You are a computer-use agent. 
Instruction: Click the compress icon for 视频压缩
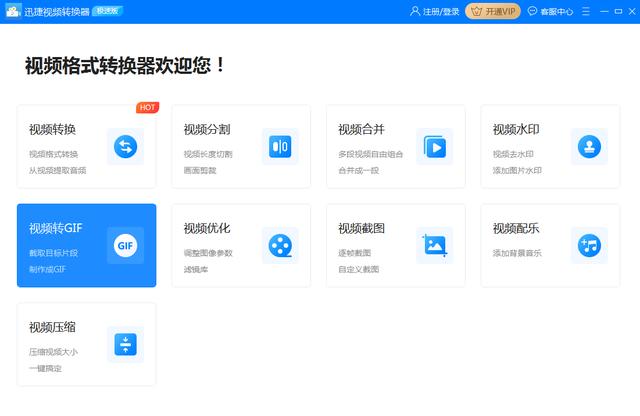(x=125, y=344)
